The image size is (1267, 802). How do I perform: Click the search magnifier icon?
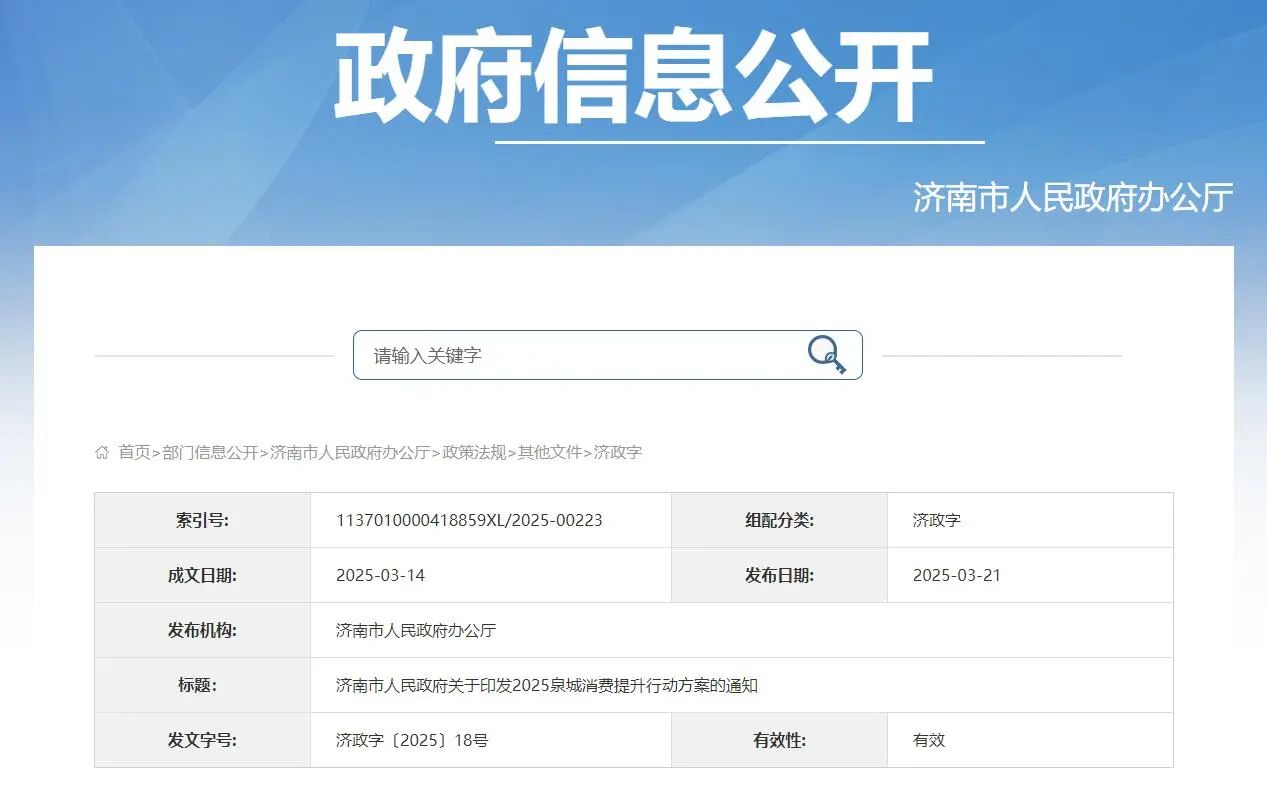[827, 355]
